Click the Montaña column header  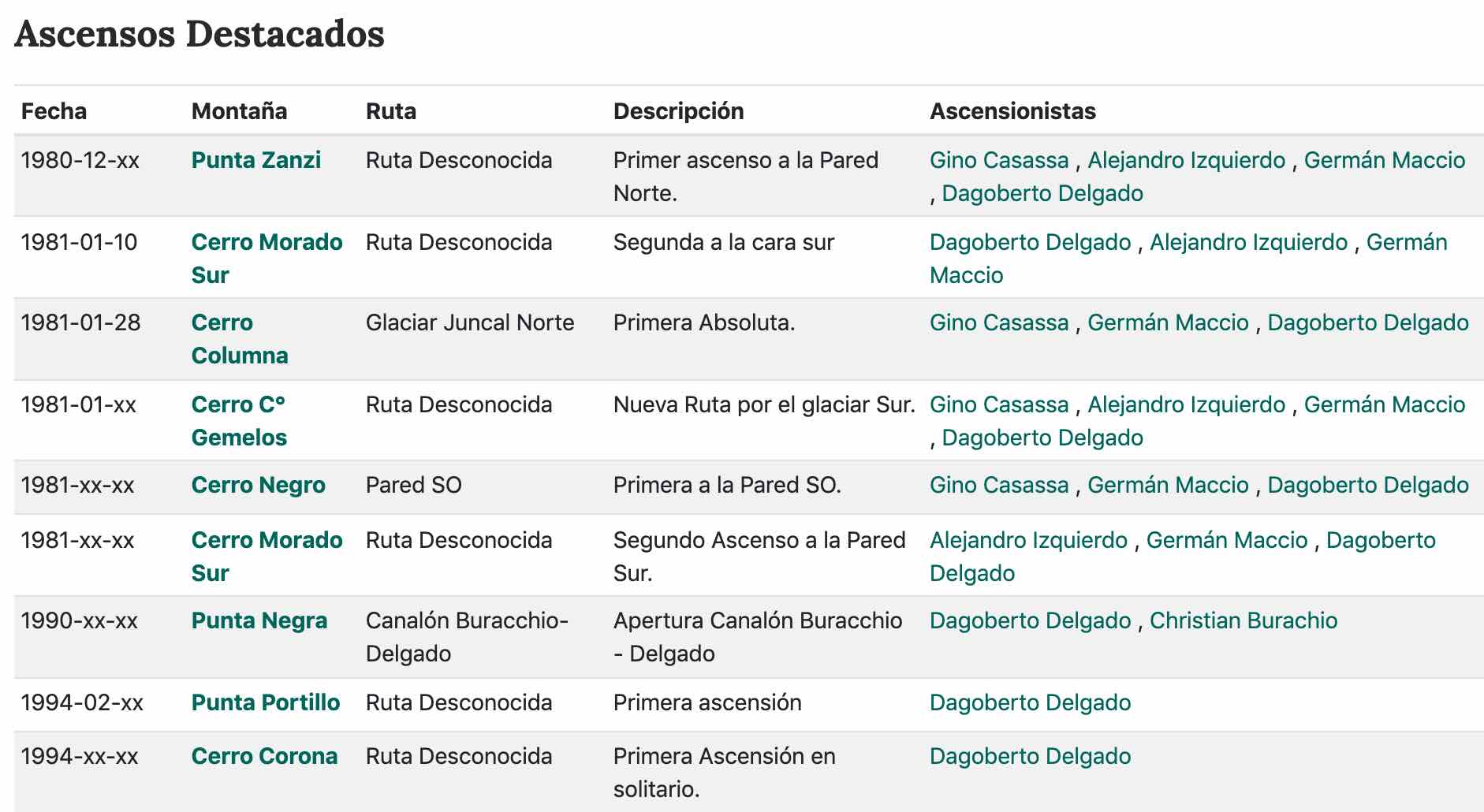pyautogui.click(x=239, y=111)
